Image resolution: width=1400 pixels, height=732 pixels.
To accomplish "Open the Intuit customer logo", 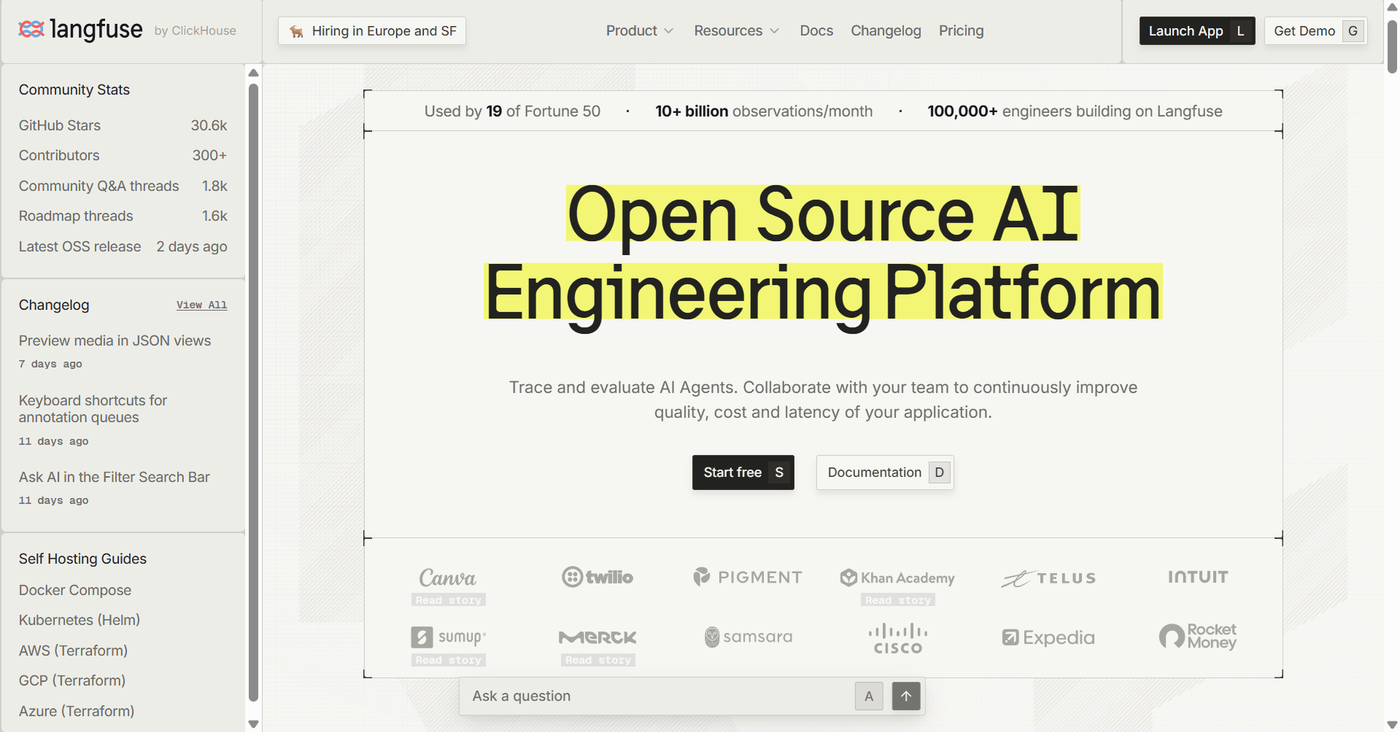I will [1198, 577].
